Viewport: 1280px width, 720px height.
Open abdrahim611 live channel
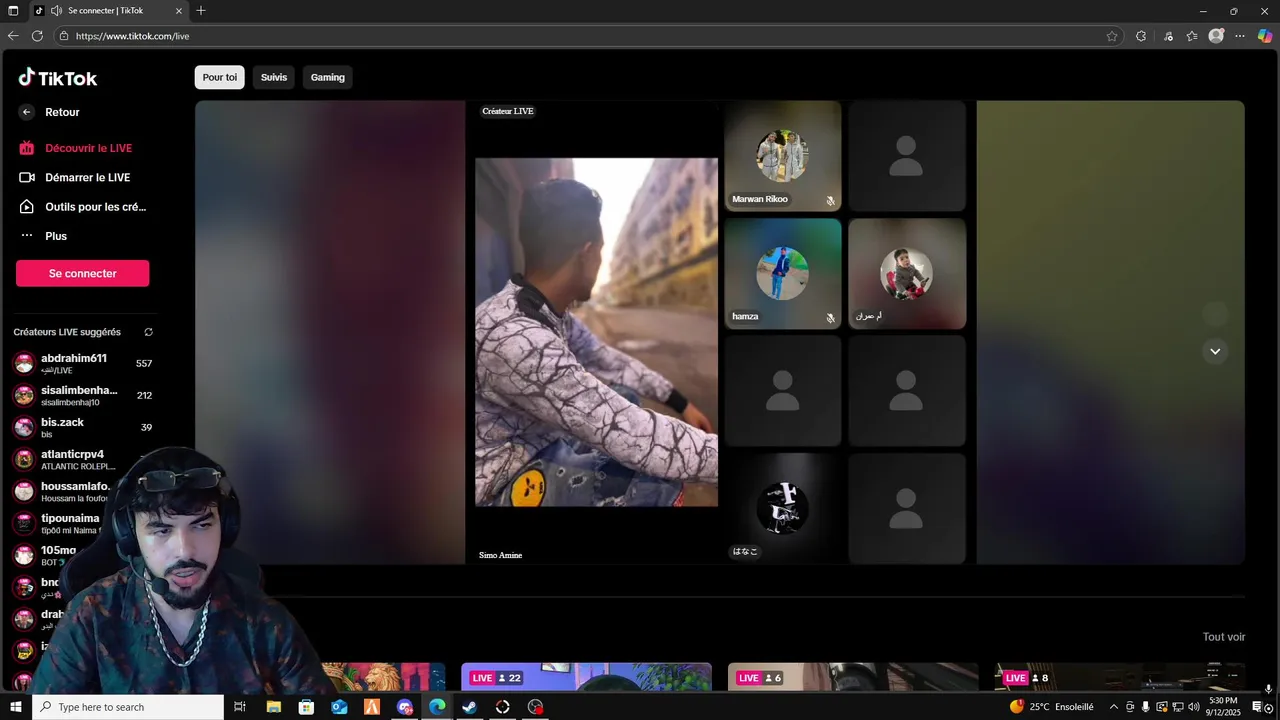(x=82, y=363)
